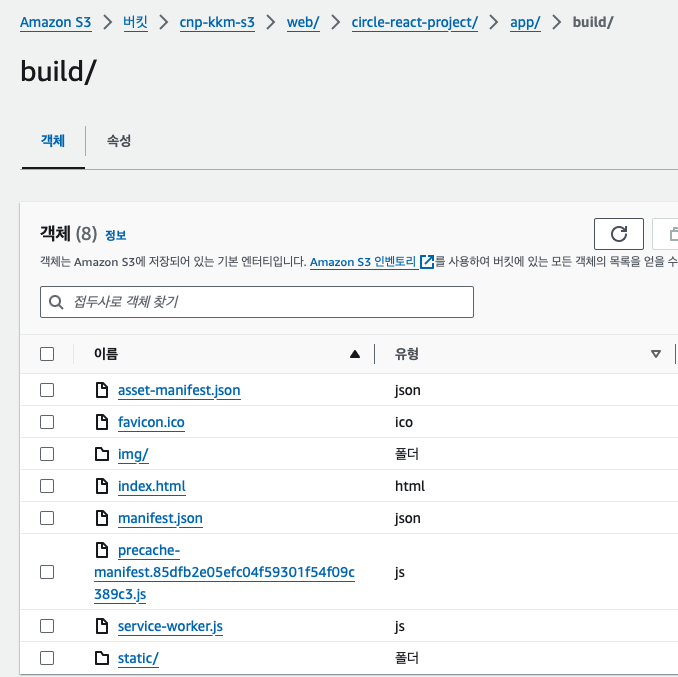Screen dimensions: 678x677
Task: Select the favicon.ico row checkbox
Action: (x=47, y=422)
